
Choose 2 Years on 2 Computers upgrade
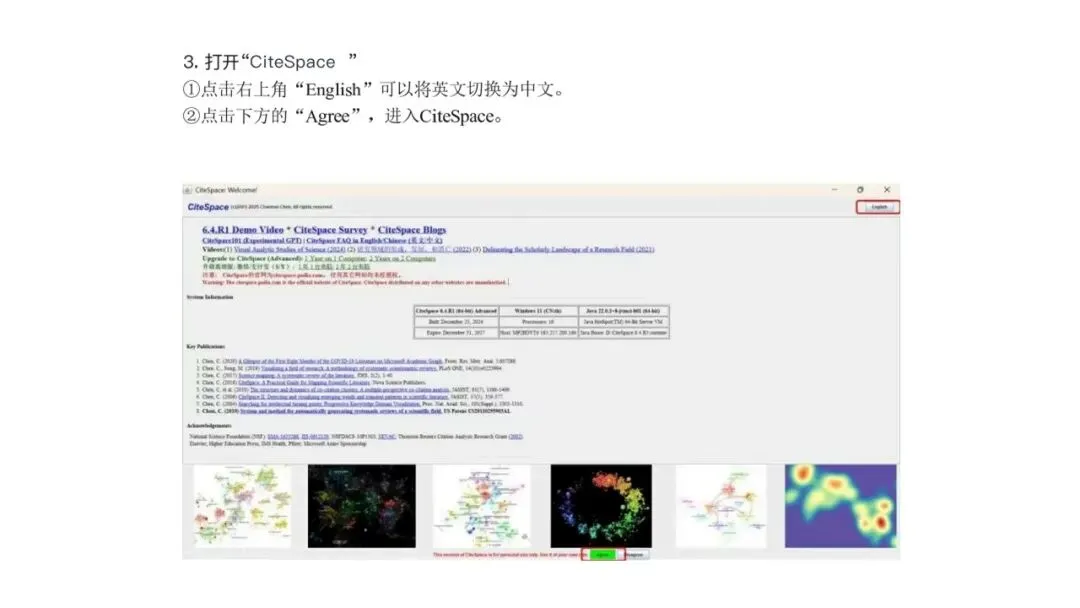pos(402,258)
